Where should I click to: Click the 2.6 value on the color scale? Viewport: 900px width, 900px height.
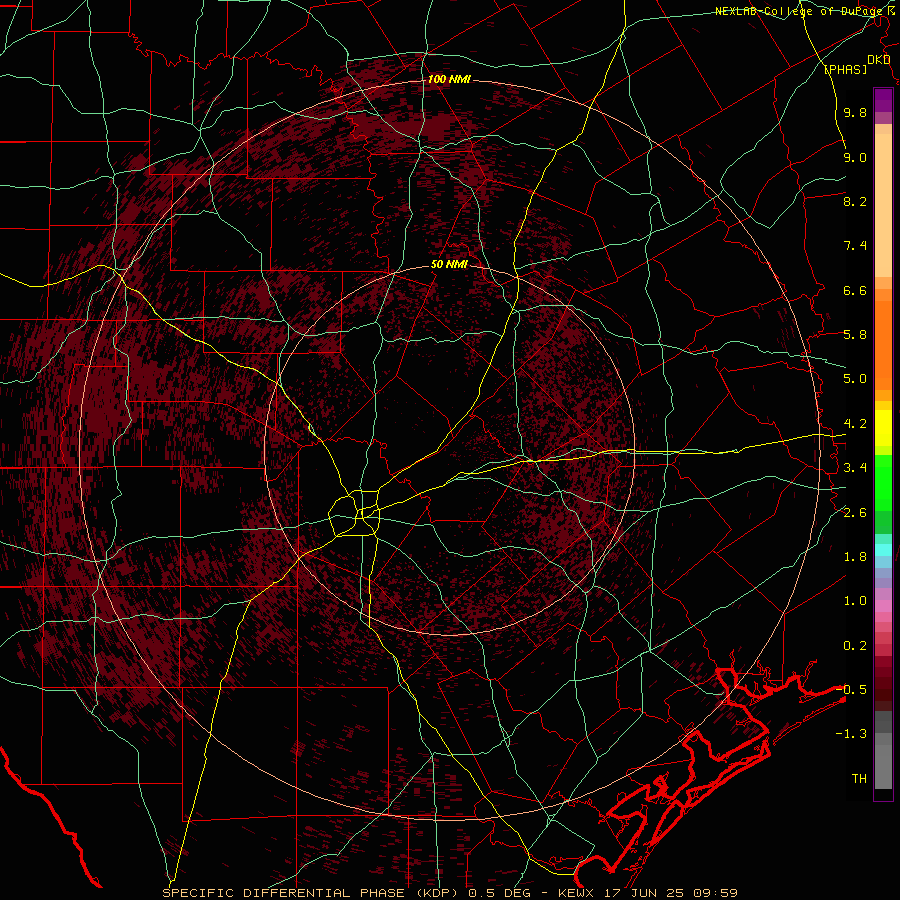(855, 513)
